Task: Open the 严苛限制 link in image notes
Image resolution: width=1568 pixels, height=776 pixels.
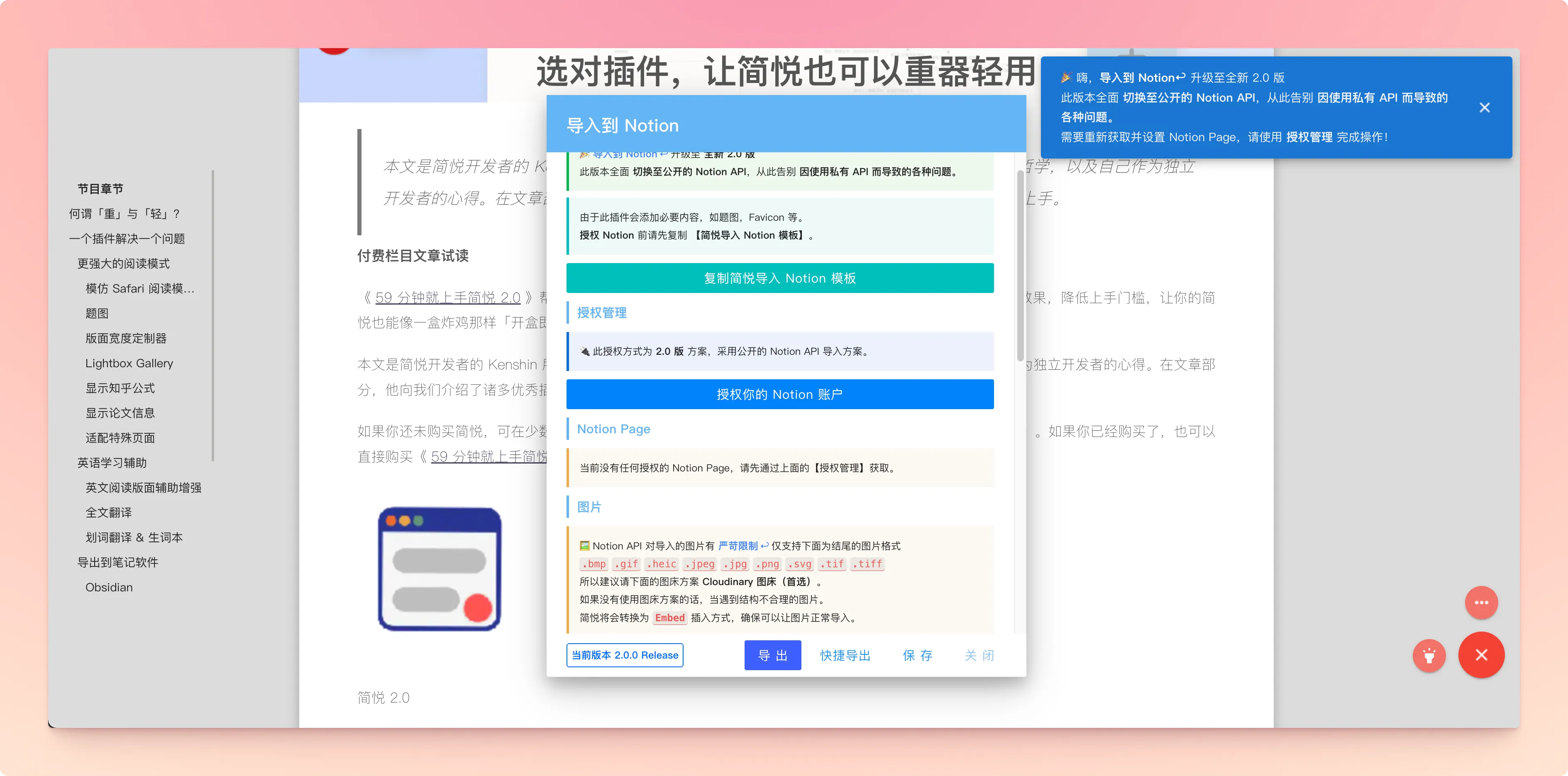Action: point(738,546)
